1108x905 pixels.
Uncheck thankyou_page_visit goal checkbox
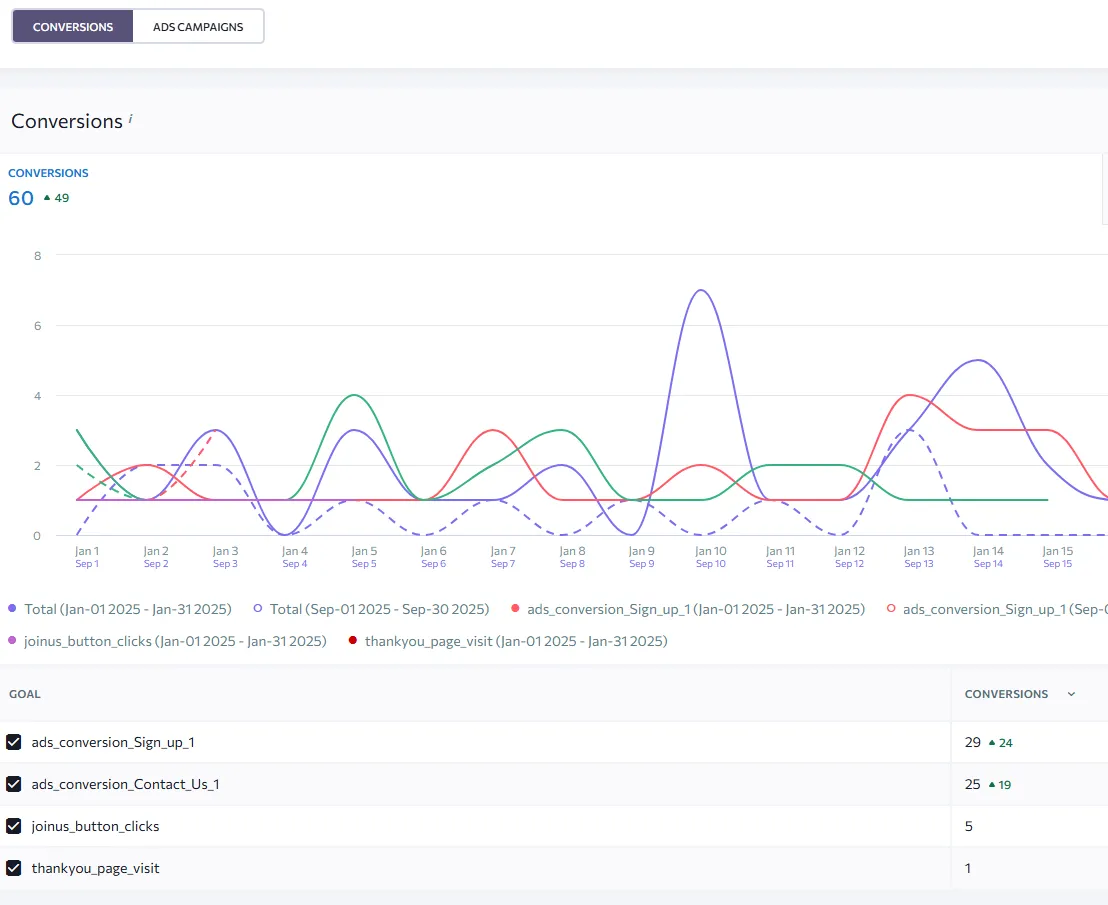tap(13, 868)
